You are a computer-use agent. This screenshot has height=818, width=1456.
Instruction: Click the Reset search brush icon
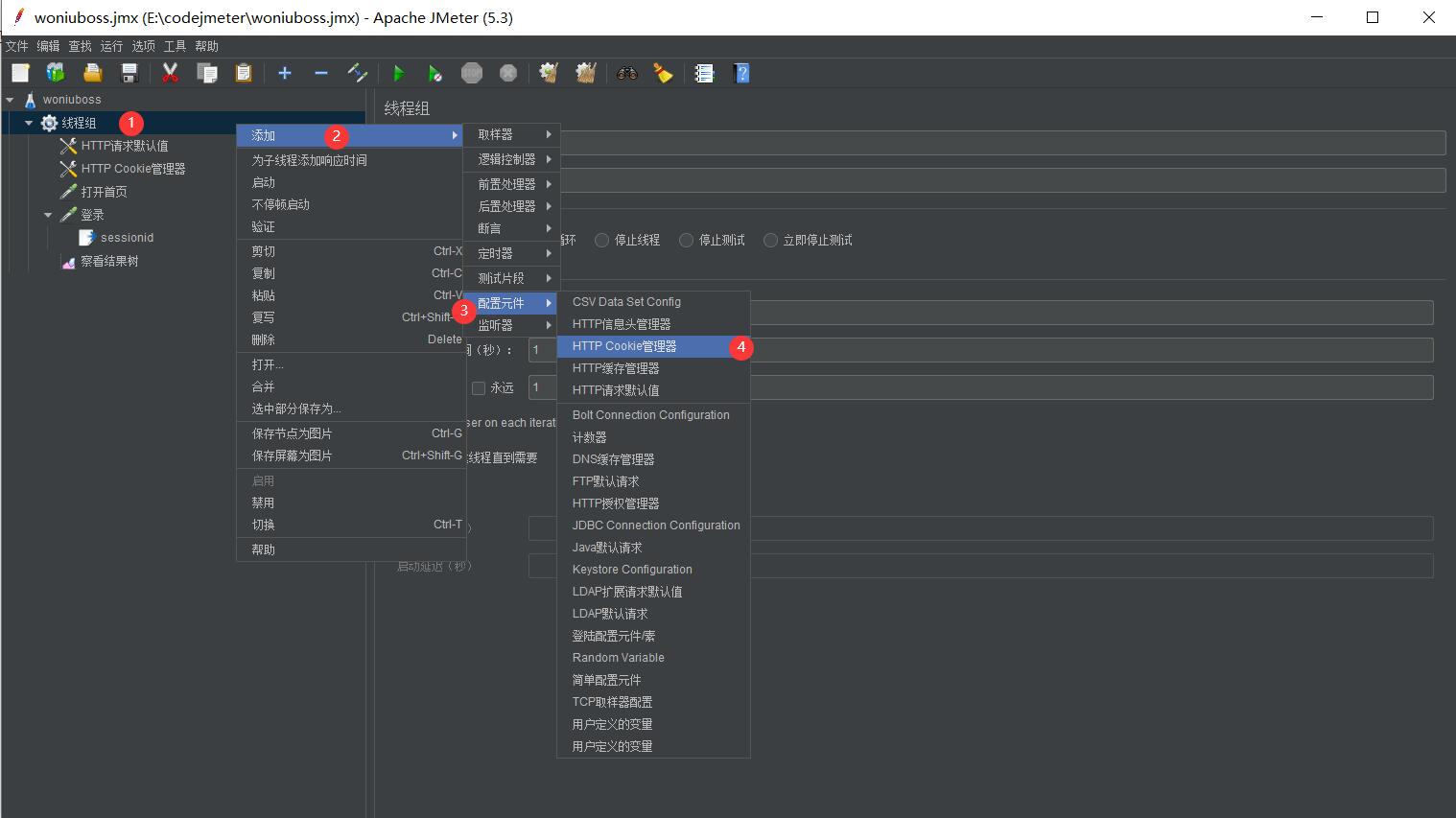click(663, 73)
